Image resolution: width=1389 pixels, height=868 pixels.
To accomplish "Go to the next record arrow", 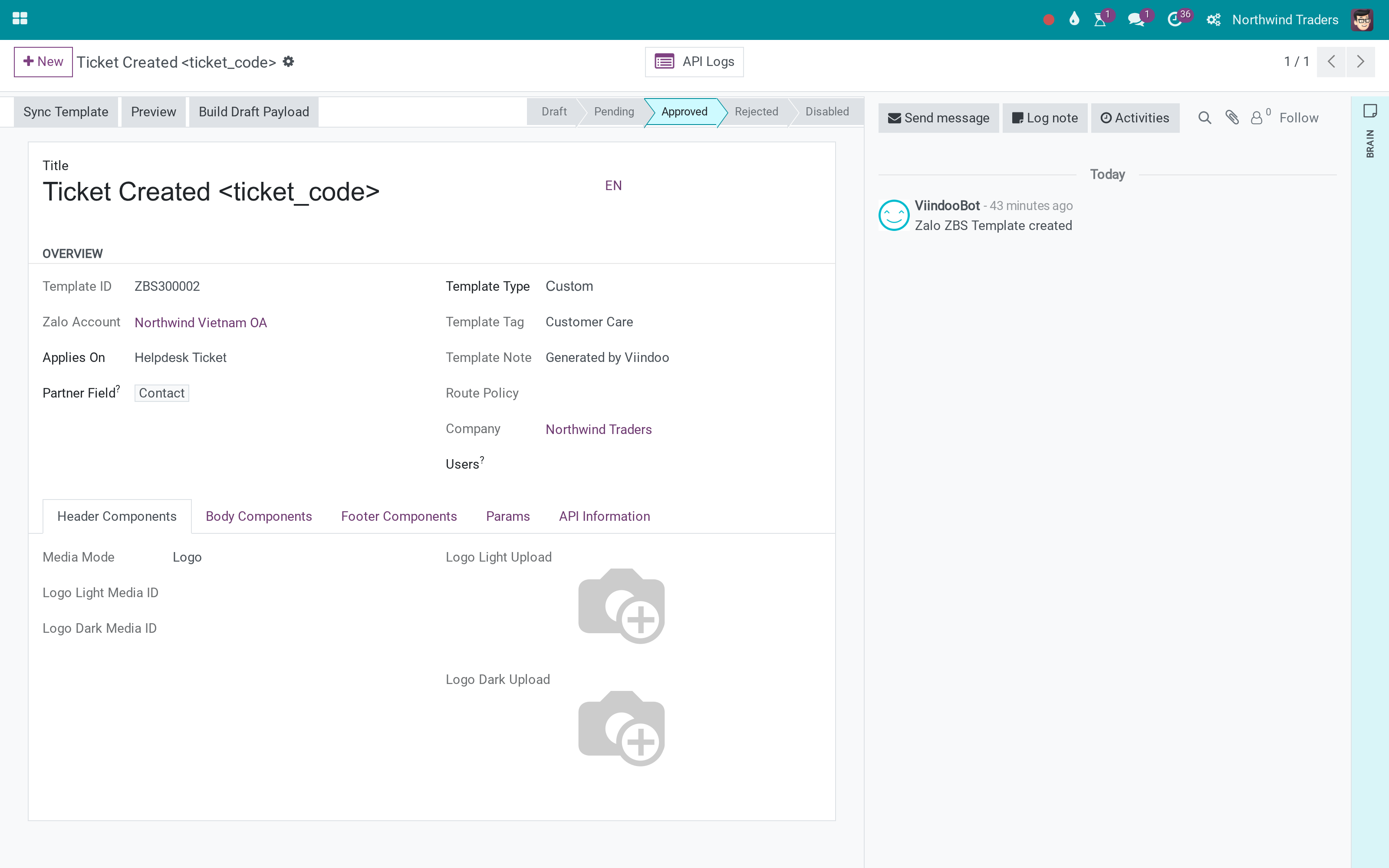I will coord(1360,62).
